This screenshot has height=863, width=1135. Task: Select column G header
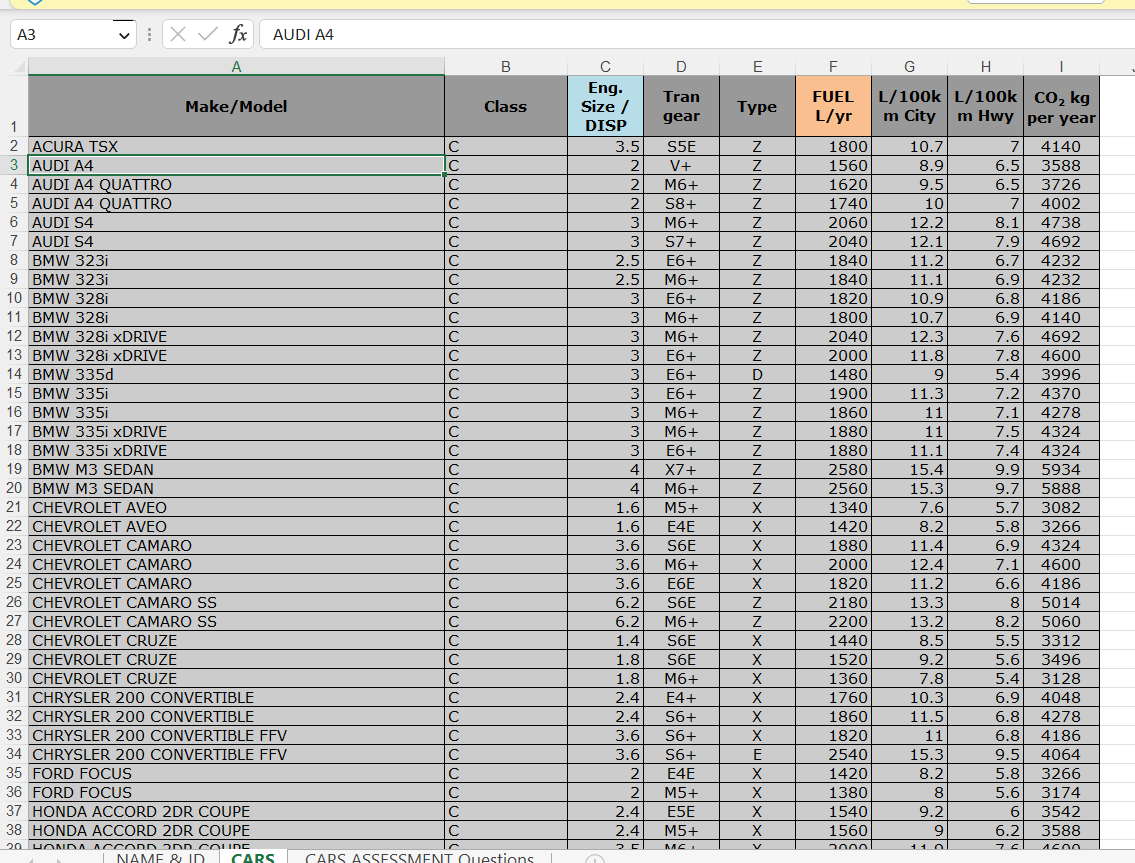pyautogui.click(x=909, y=67)
